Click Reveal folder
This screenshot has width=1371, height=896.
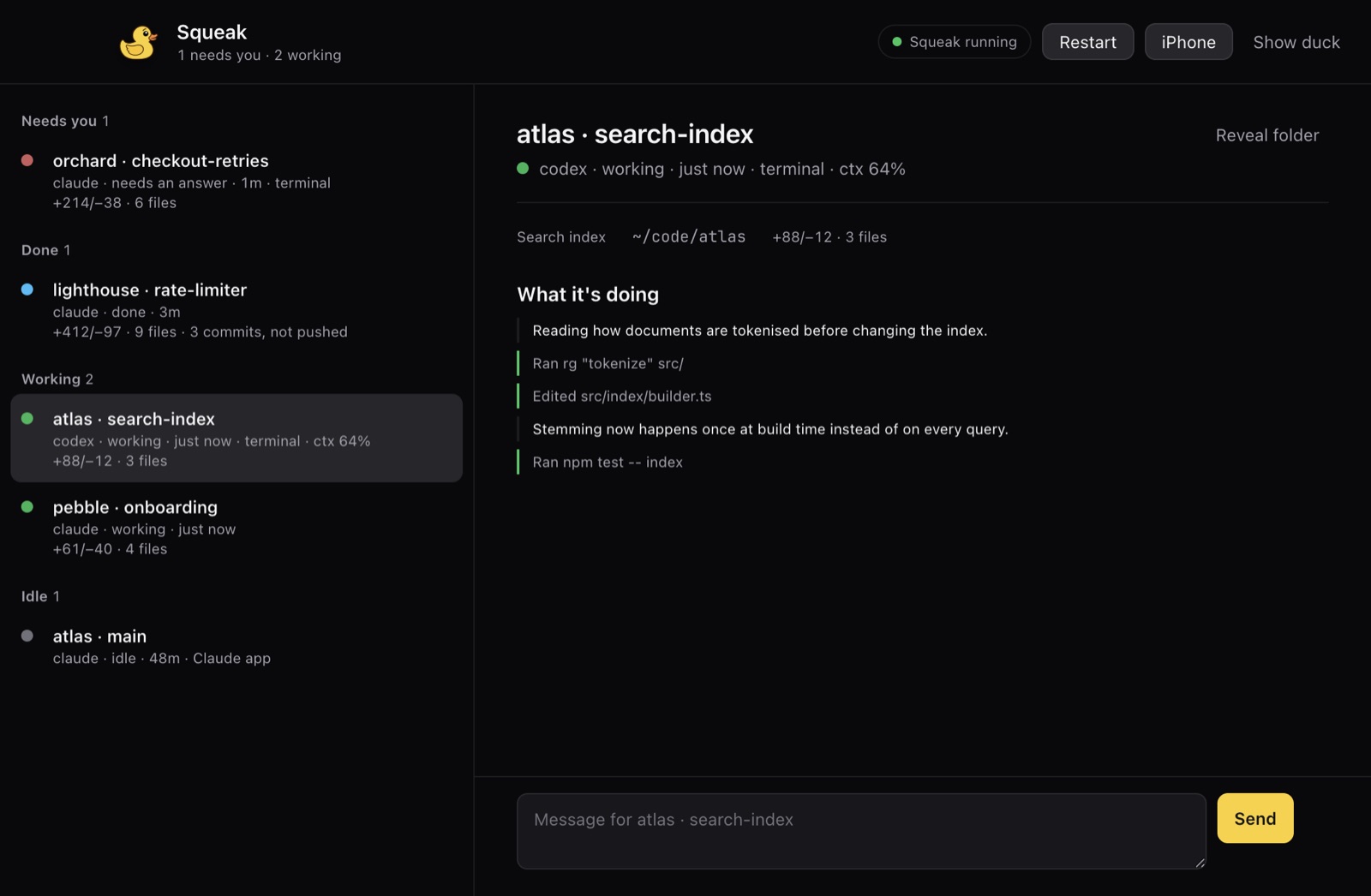coord(1267,135)
